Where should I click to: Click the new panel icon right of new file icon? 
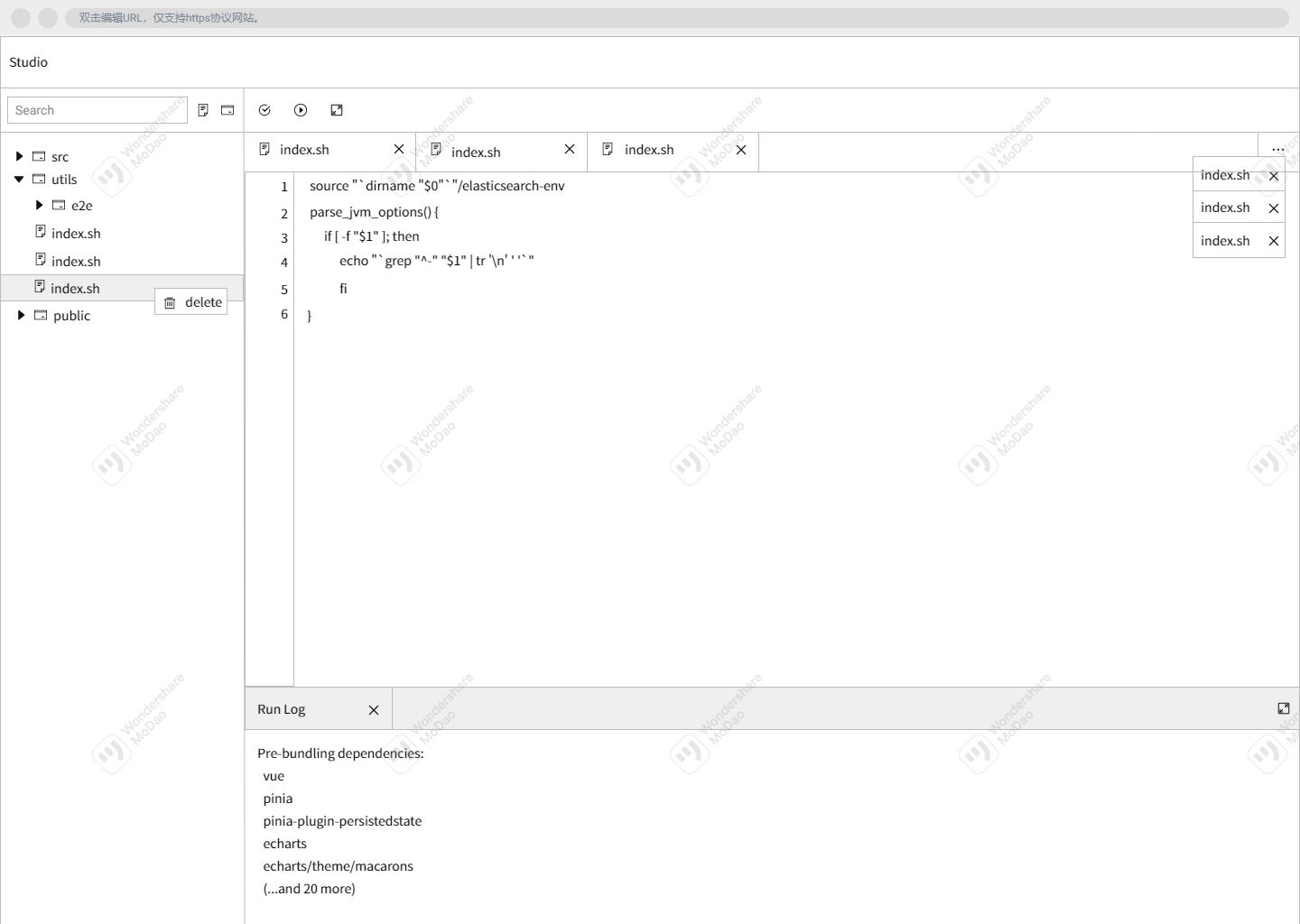pos(227,109)
